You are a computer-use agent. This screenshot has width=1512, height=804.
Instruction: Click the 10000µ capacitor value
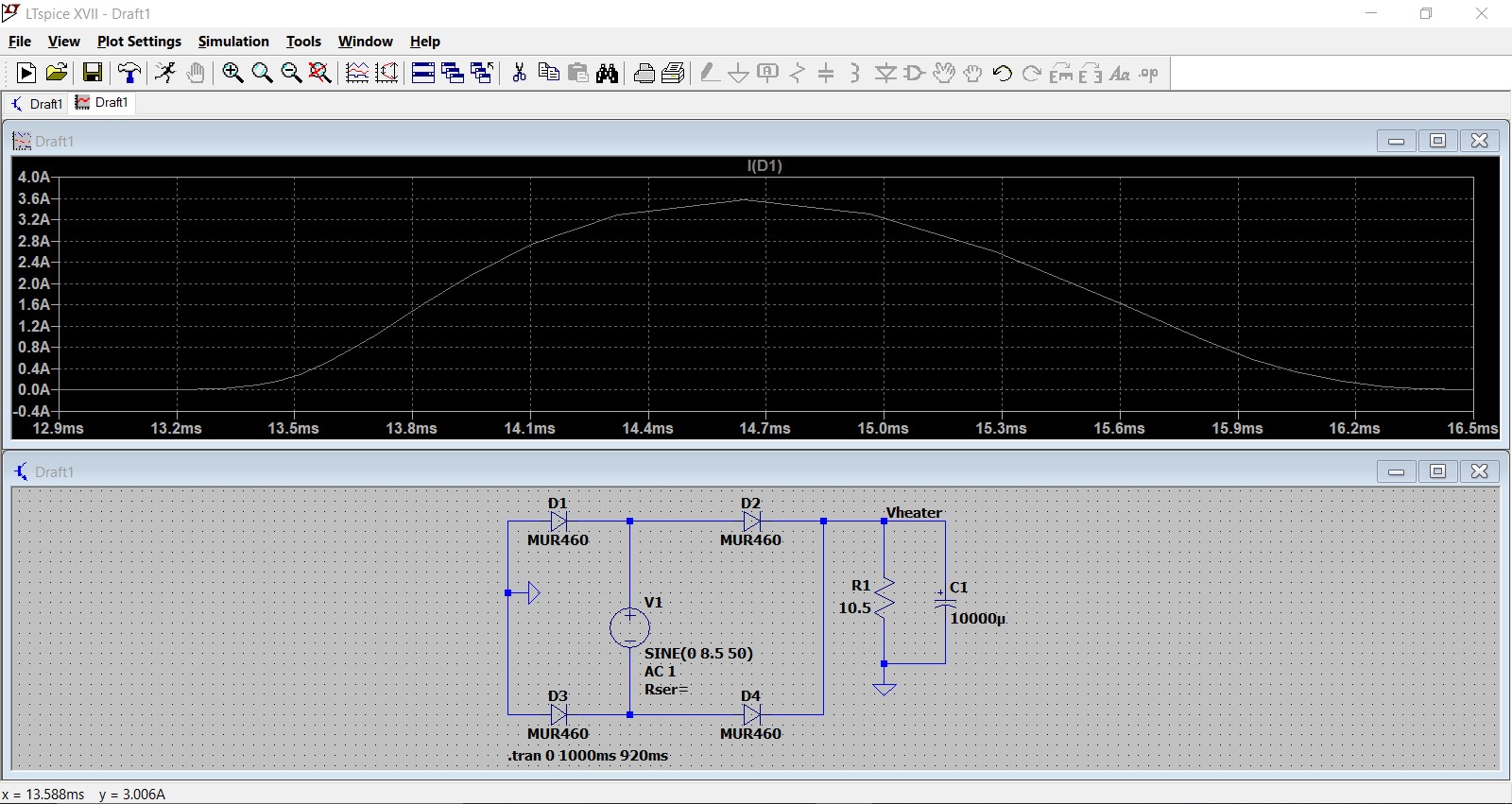978,618
